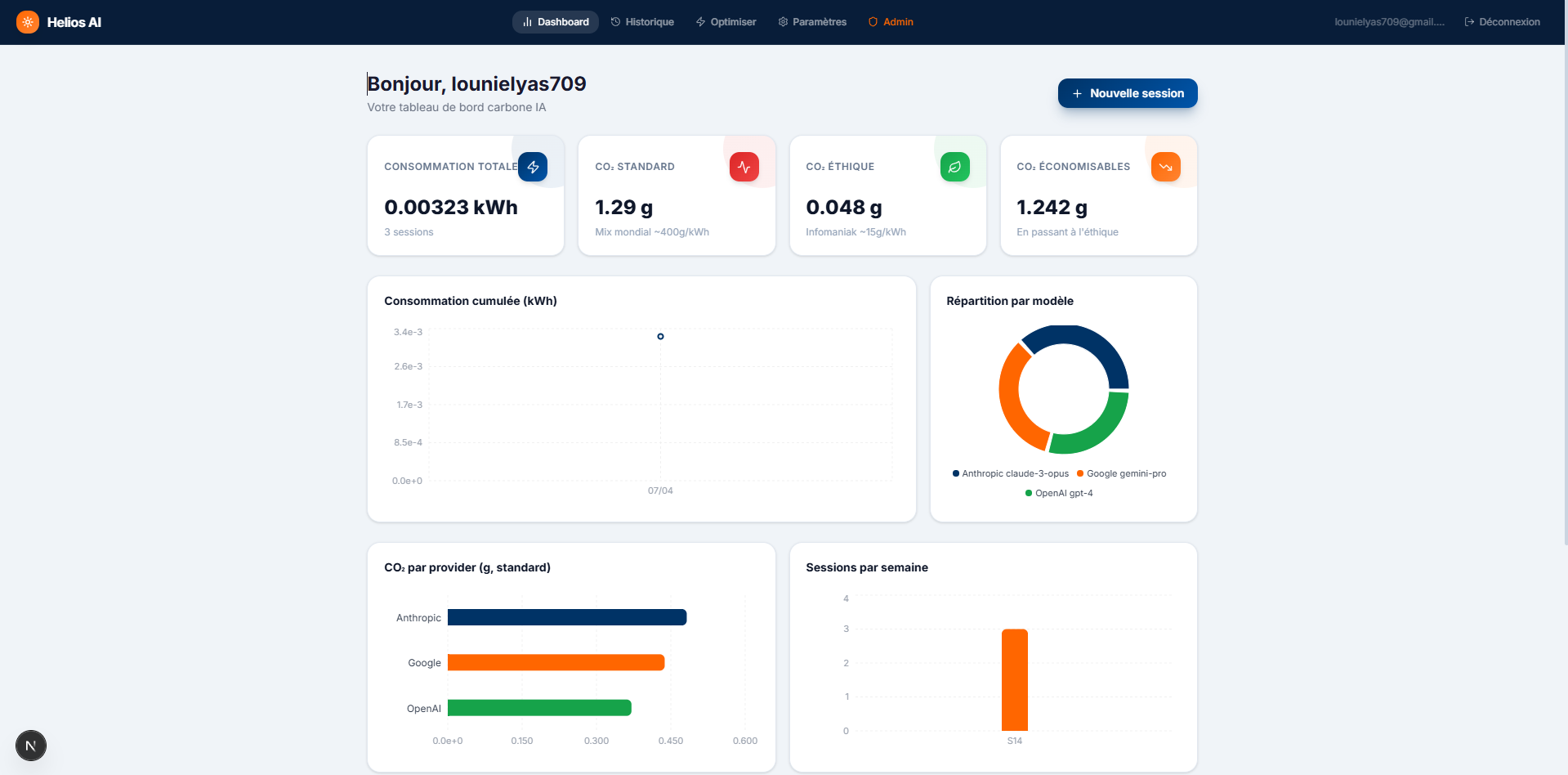Viewport: 1568px width, 775px height.
Task: Click the orange trending-down icon on CO₂ Économisables card
Action: point(1165,167)
